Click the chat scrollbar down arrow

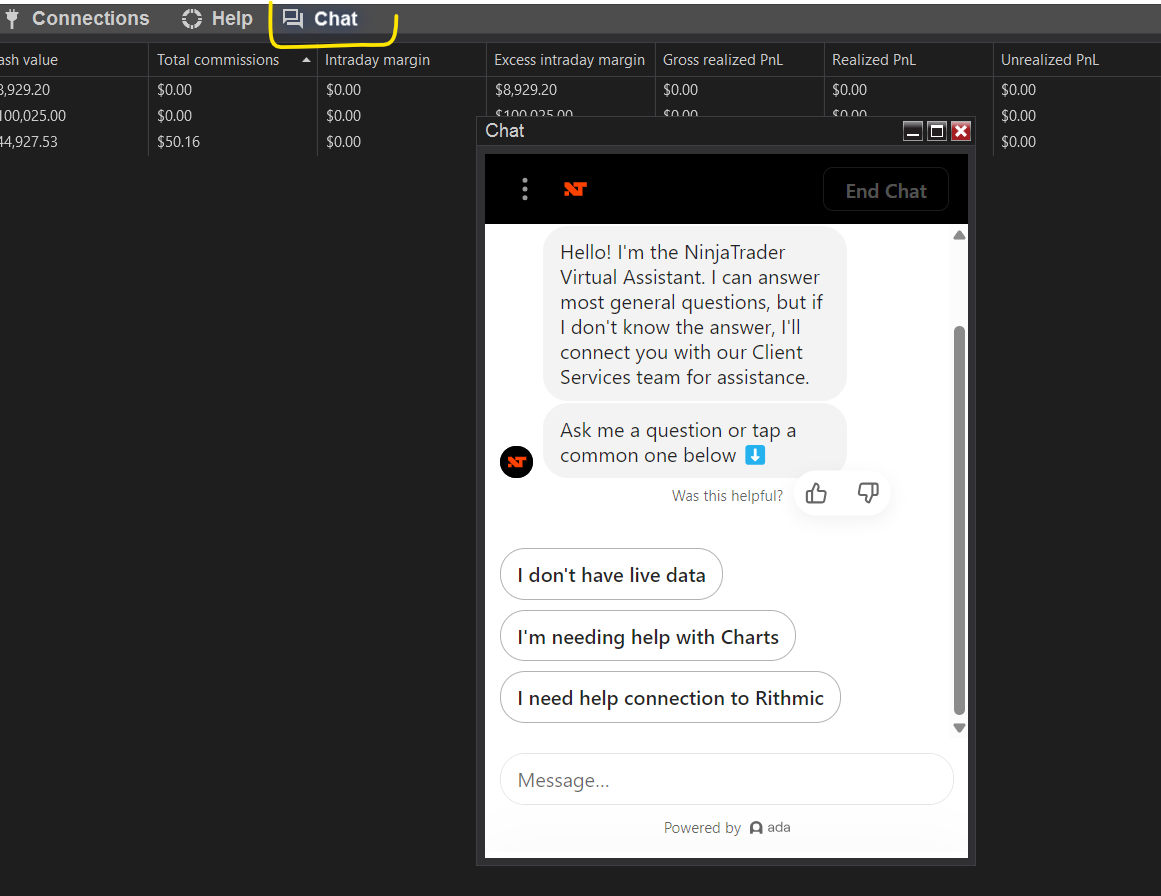click(x=959, y=728)
